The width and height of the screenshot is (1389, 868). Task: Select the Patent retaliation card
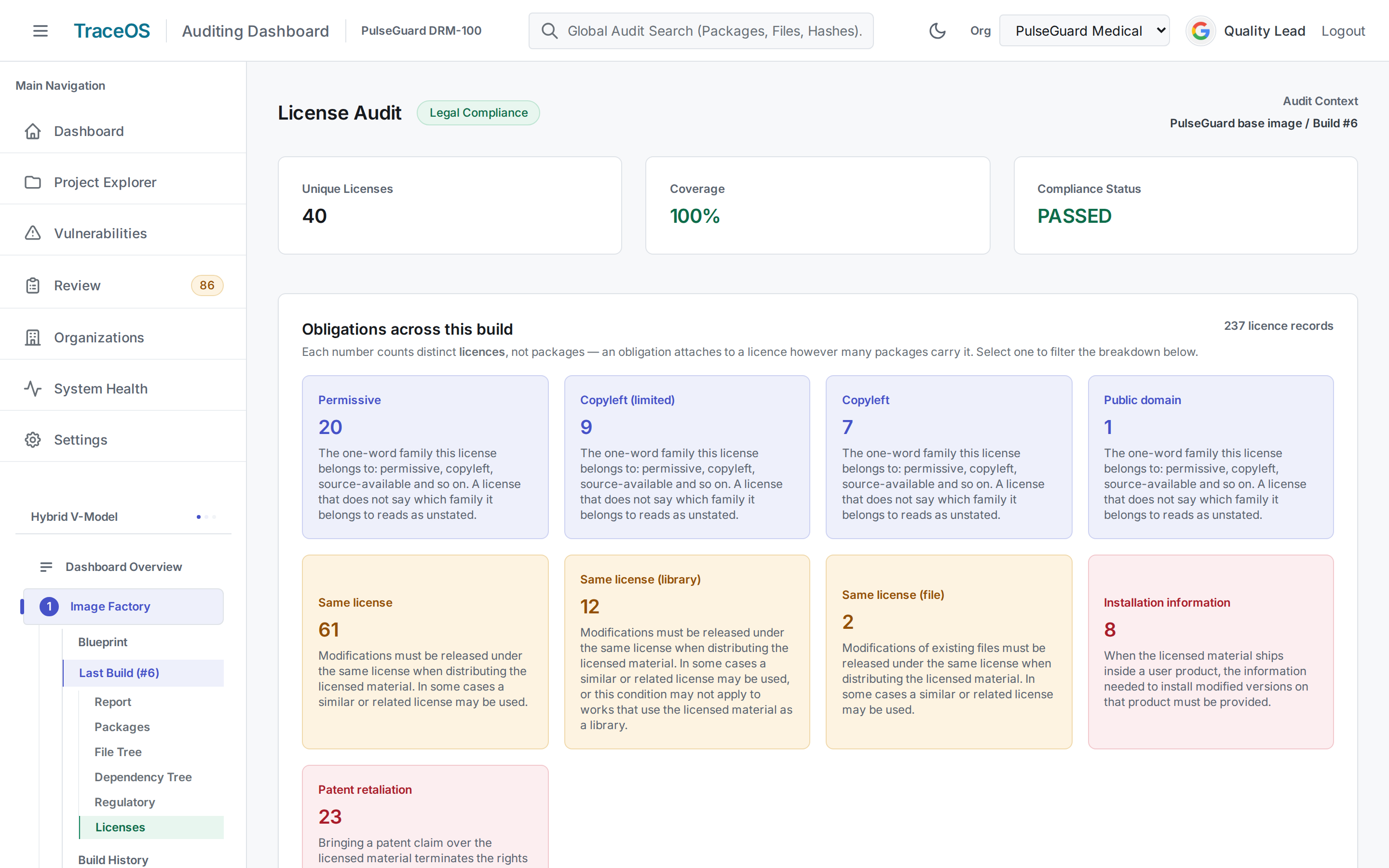point(425,816)
